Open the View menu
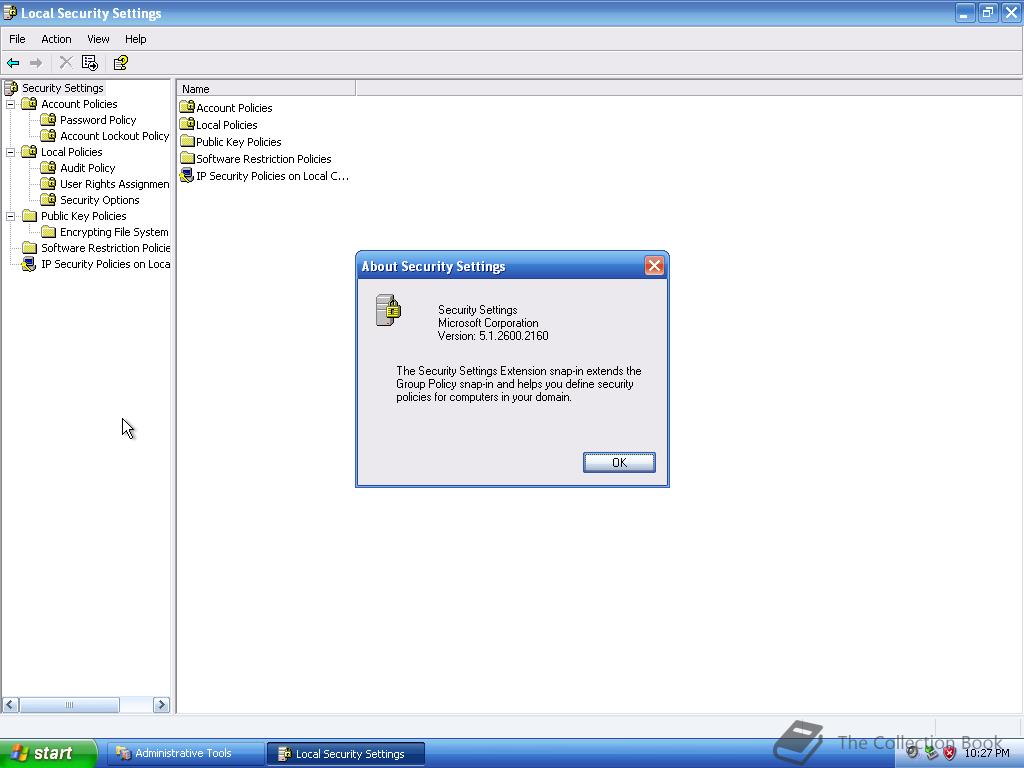The width and height of the screenshot is (1024, 768). point(98,39)
